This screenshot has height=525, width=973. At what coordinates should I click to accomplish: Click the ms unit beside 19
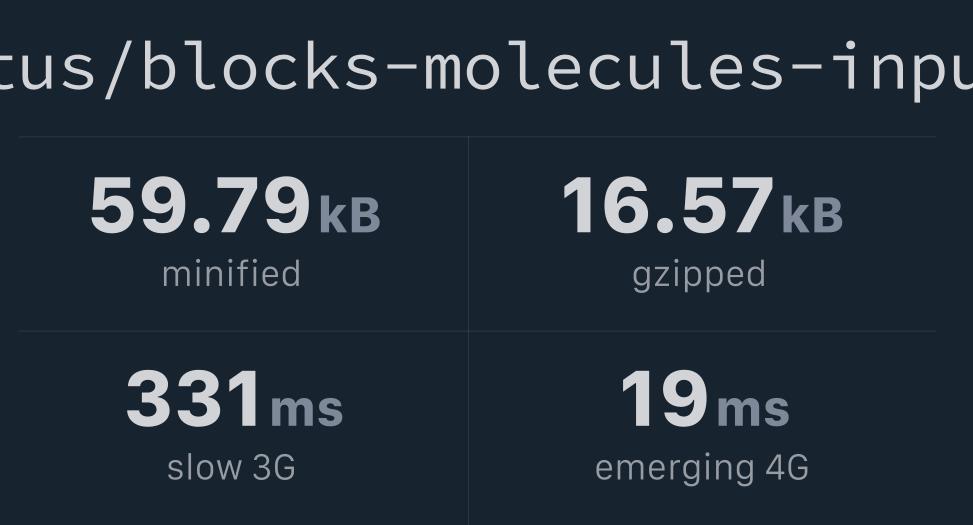click(x=753, y=409)
